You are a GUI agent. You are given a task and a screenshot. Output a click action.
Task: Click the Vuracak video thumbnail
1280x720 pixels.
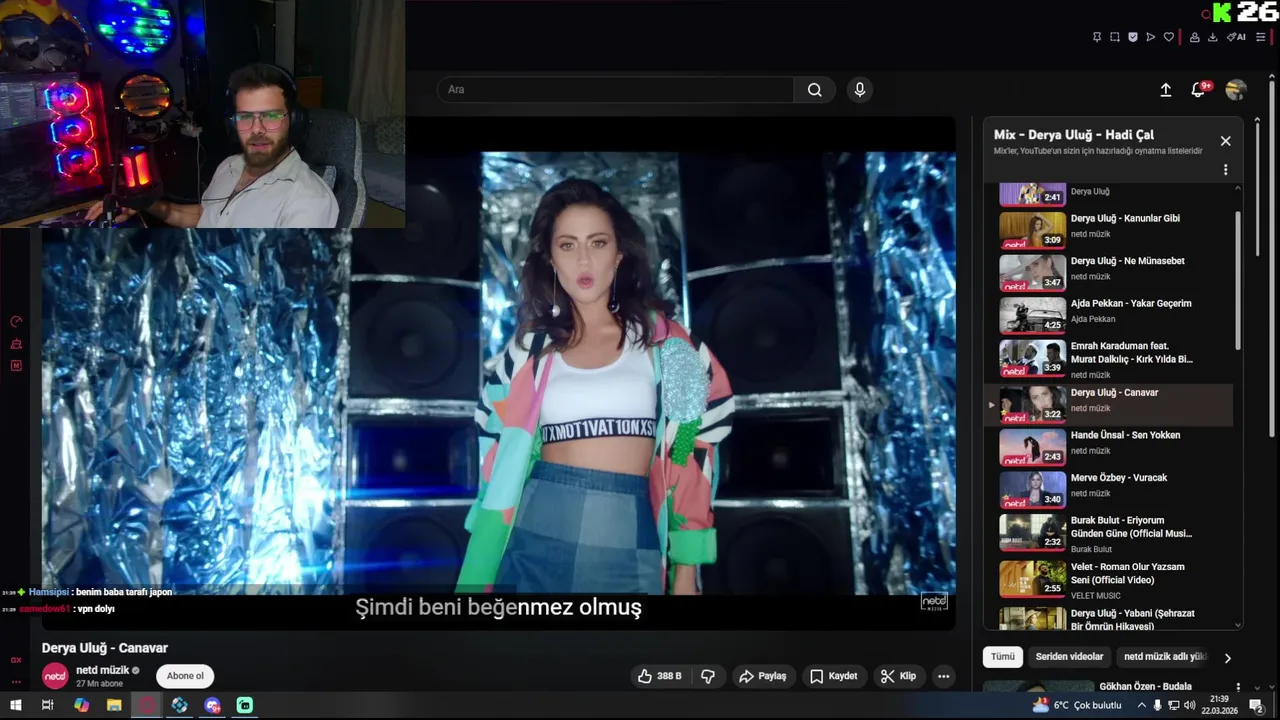[x=1032, y=489]
